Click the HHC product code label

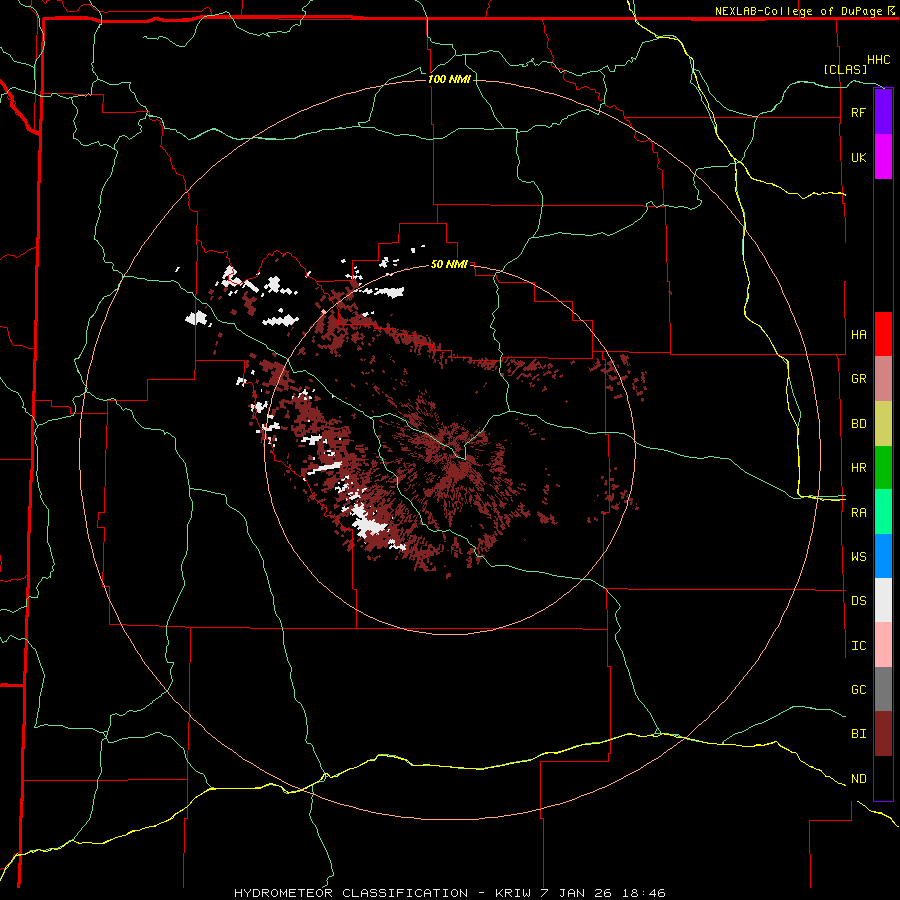click(879, 60)
